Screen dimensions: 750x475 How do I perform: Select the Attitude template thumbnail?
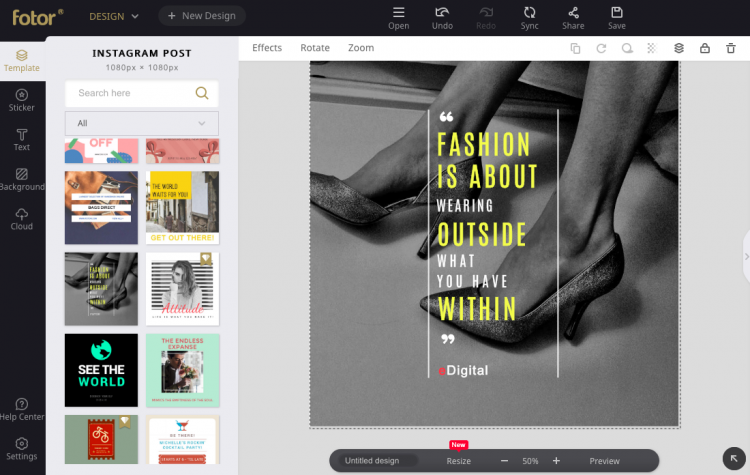click(183, 289)
